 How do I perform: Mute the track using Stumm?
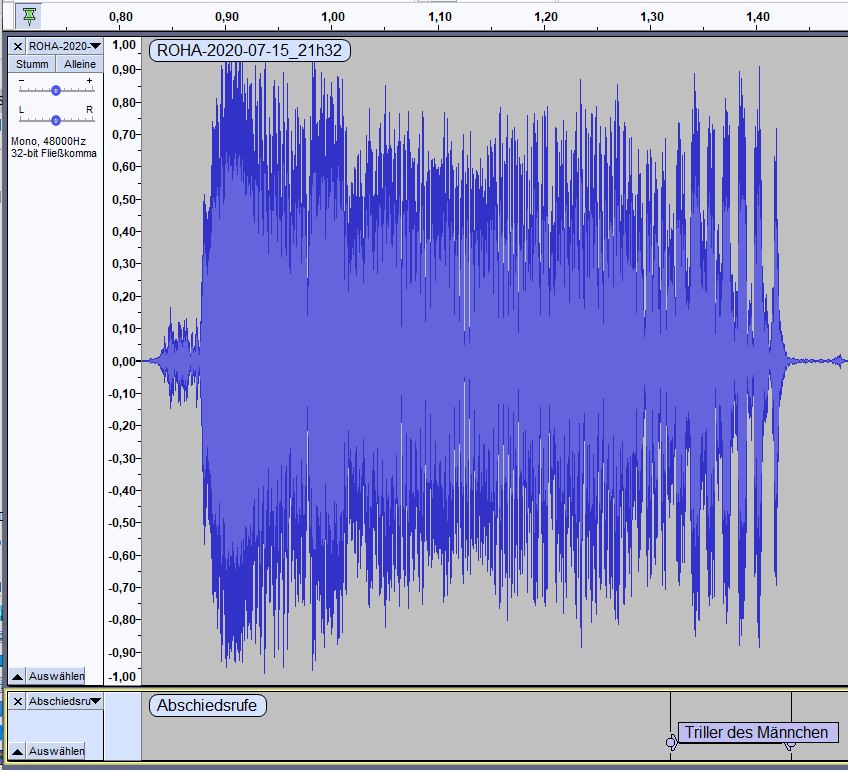(32, 64)
